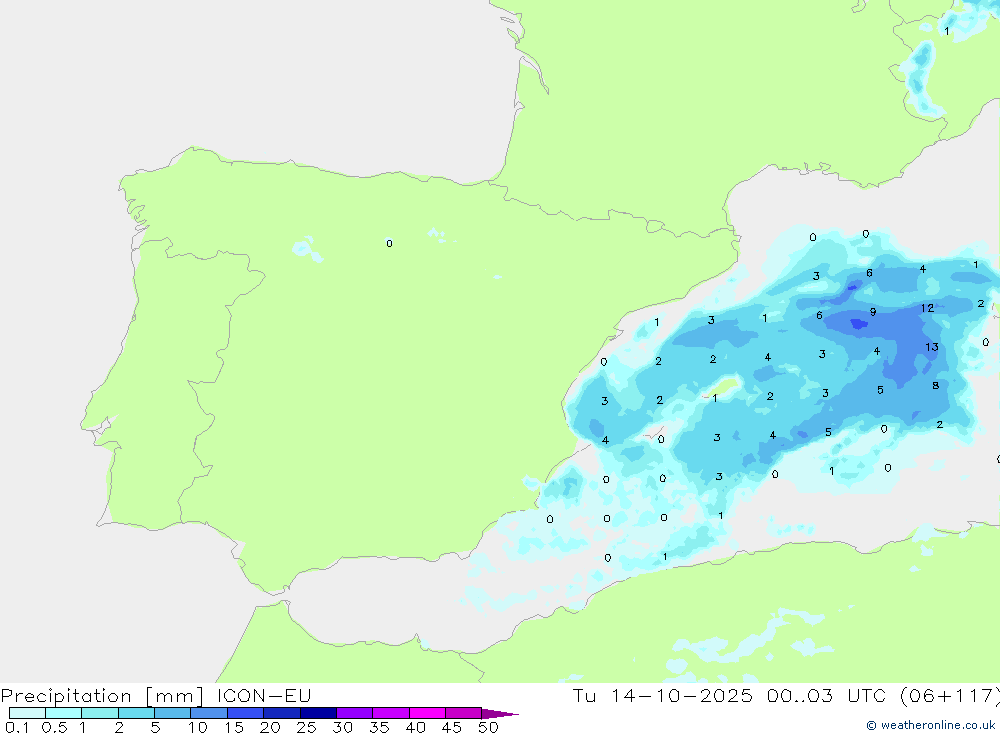Click the legend label '30'
This screenshot has height=733, width=1000.
point(342,727)
